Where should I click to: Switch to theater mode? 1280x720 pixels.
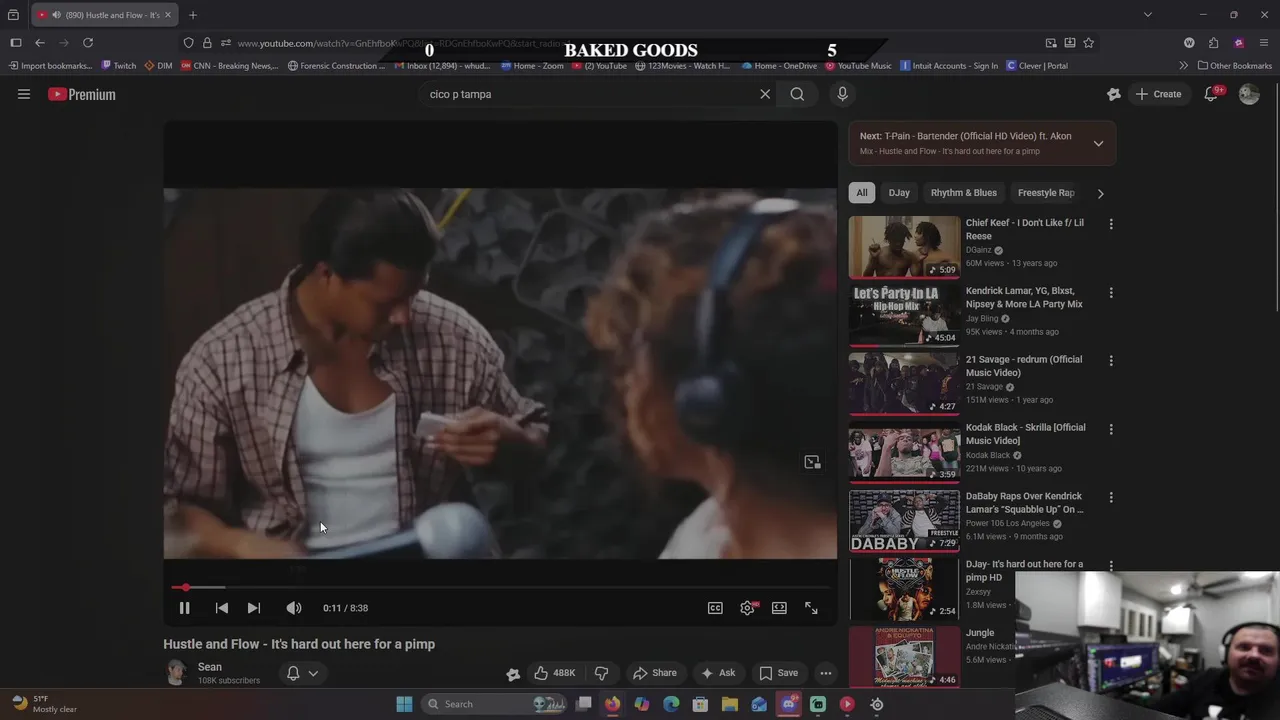tap(779, 608)
